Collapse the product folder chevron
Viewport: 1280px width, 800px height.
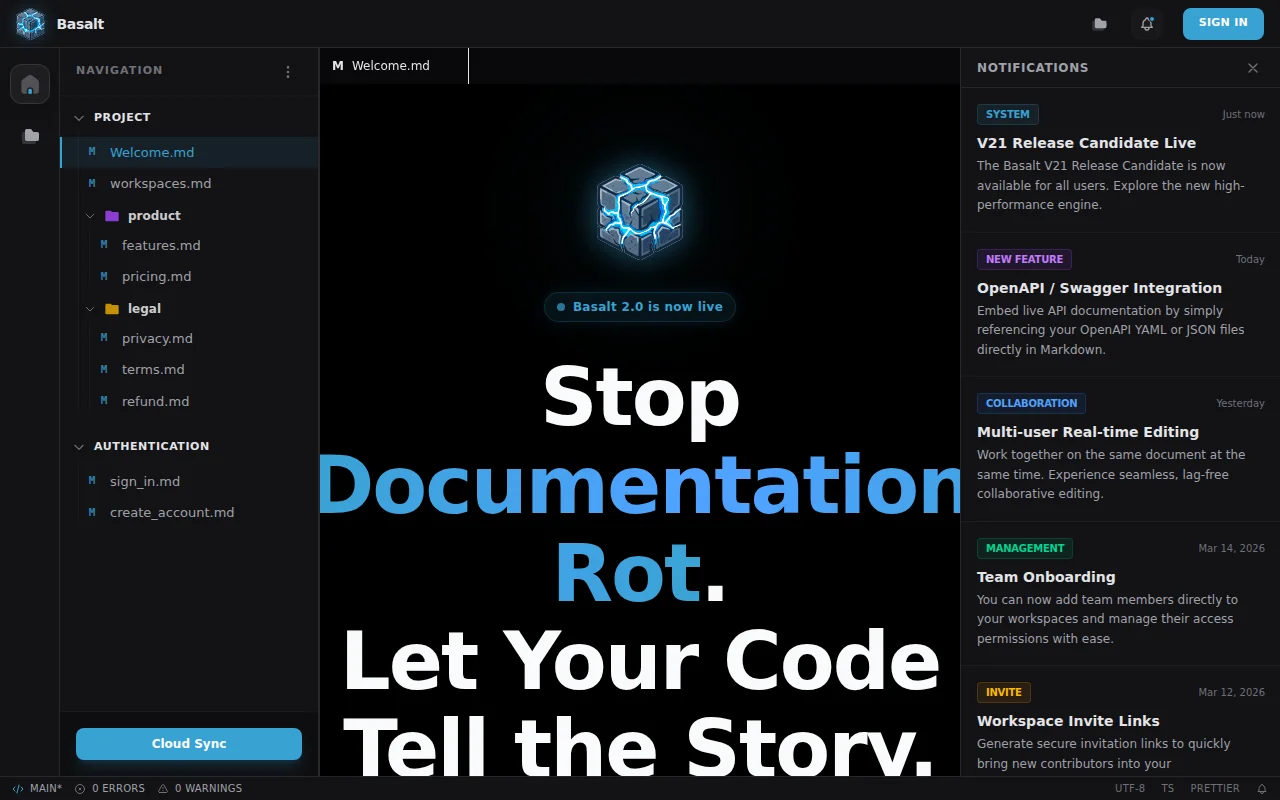(90, 216)
